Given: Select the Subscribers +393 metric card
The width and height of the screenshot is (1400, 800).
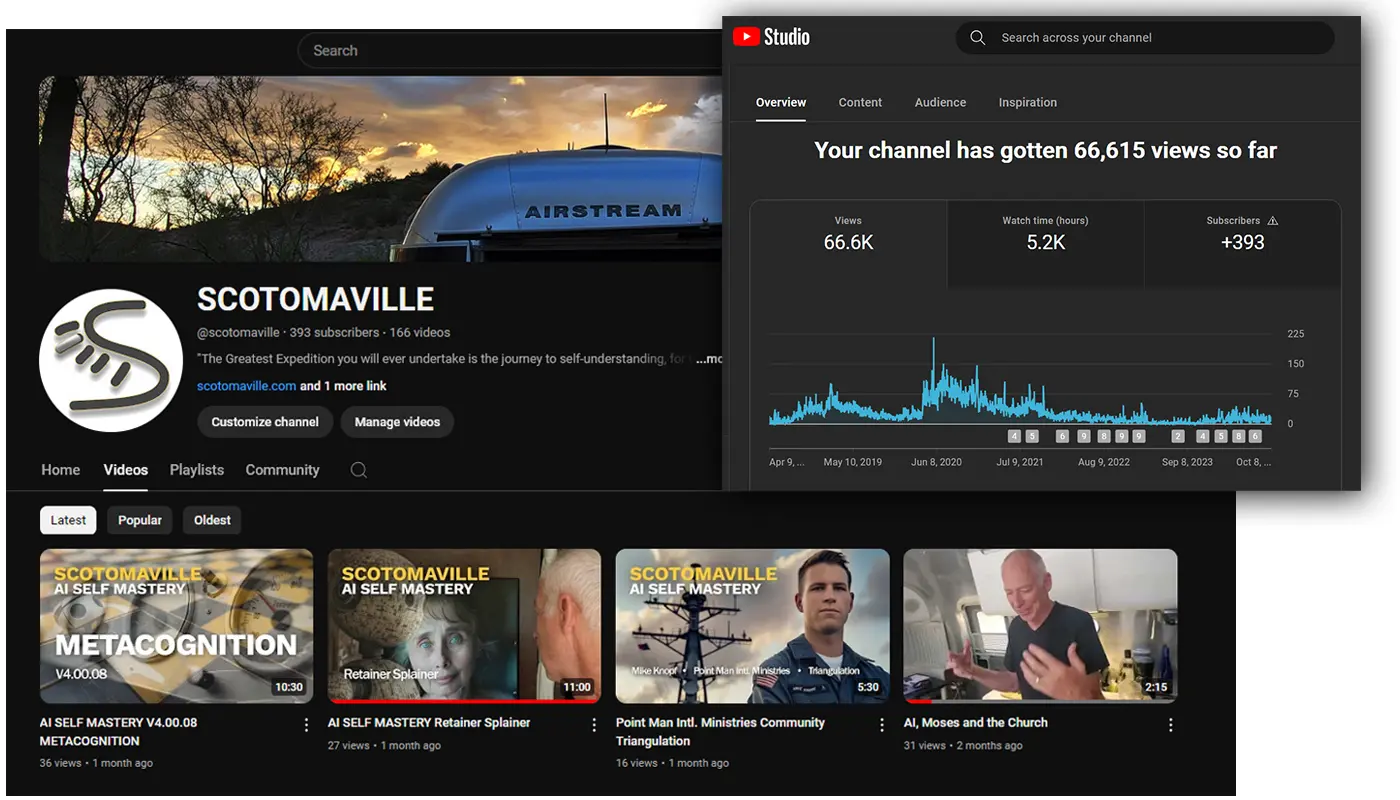Looking at the screenshot, I should pos(1242,245).
